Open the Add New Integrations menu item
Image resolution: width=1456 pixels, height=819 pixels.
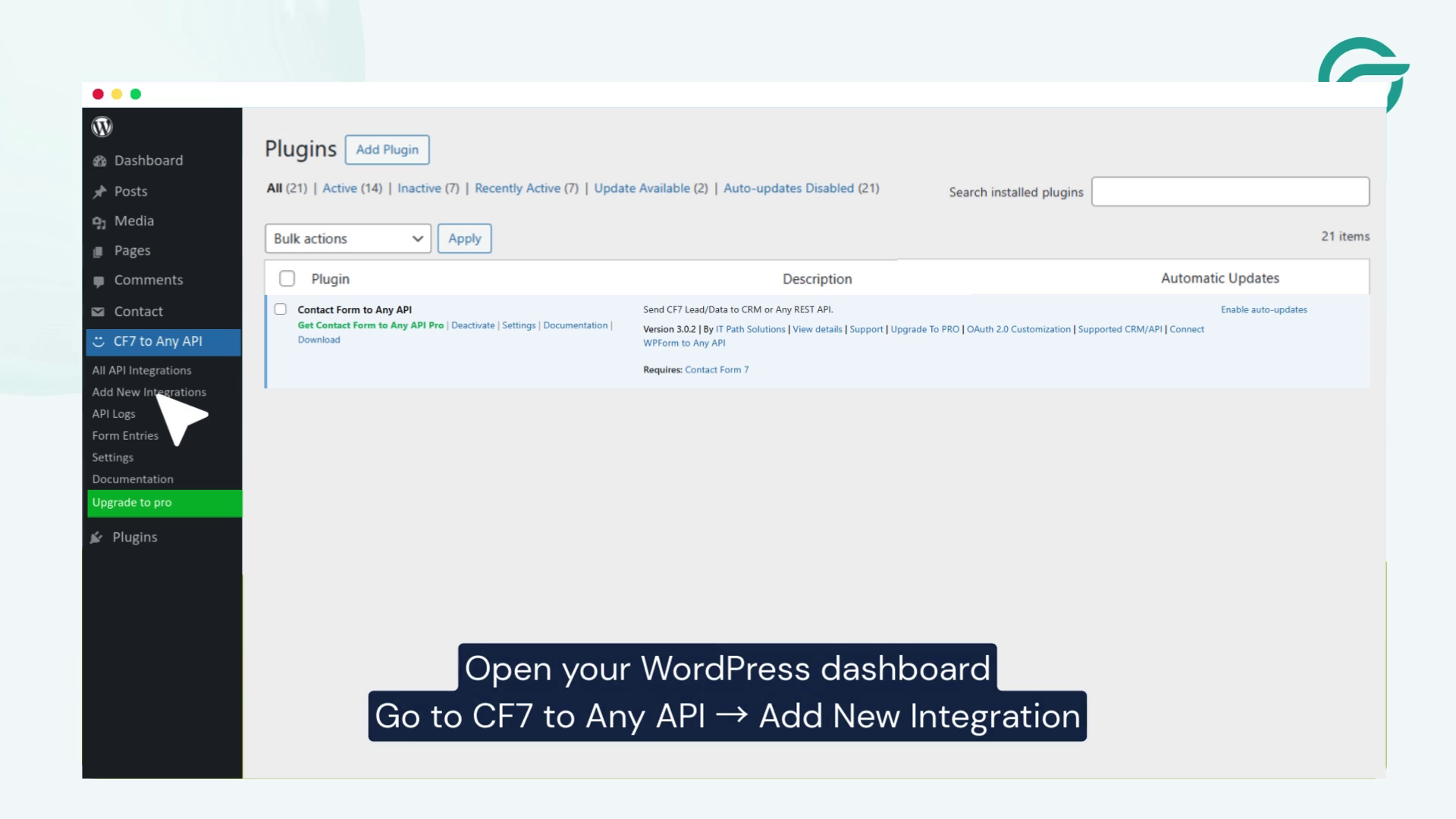click(149, 392)
